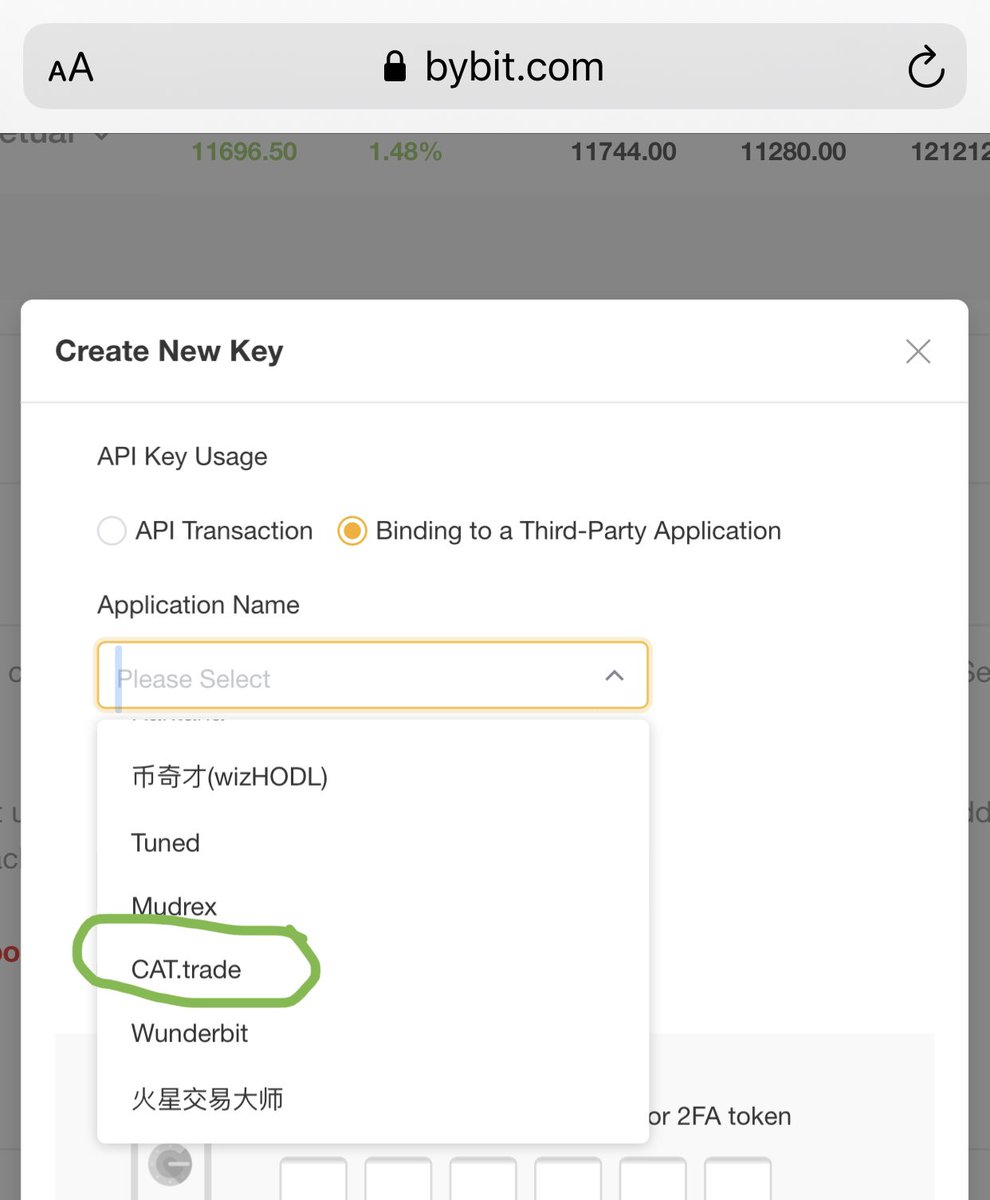Choose CAT.trade from the application list

(x=373, y=970)
